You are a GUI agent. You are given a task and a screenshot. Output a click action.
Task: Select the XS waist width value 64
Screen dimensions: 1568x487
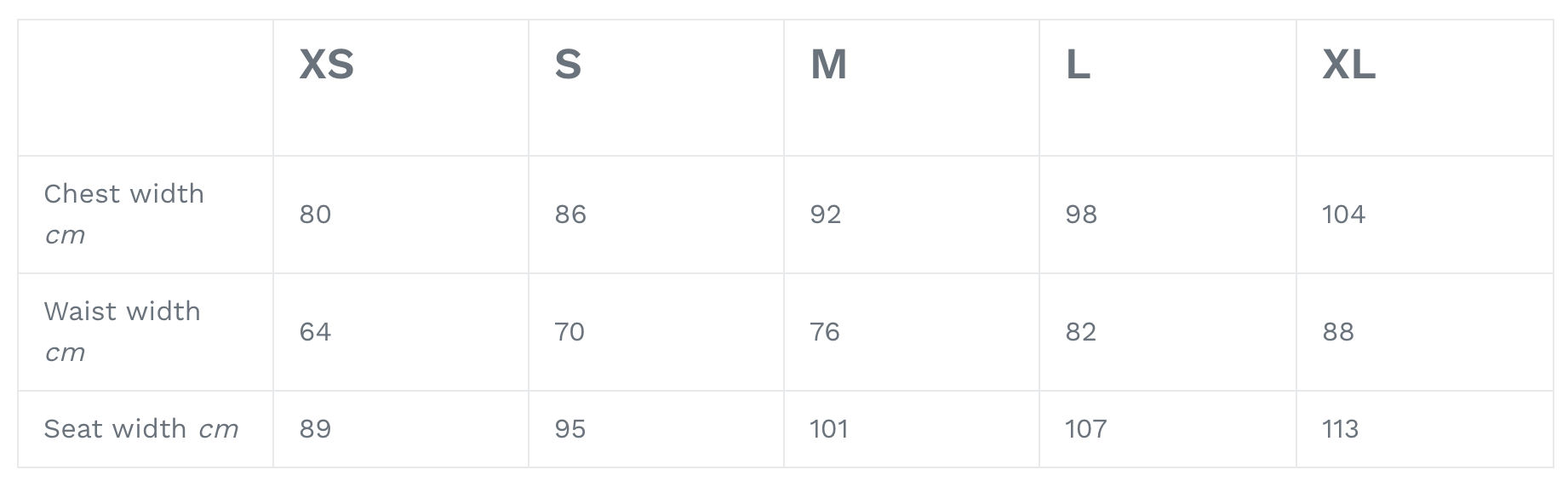coord(315,332)
